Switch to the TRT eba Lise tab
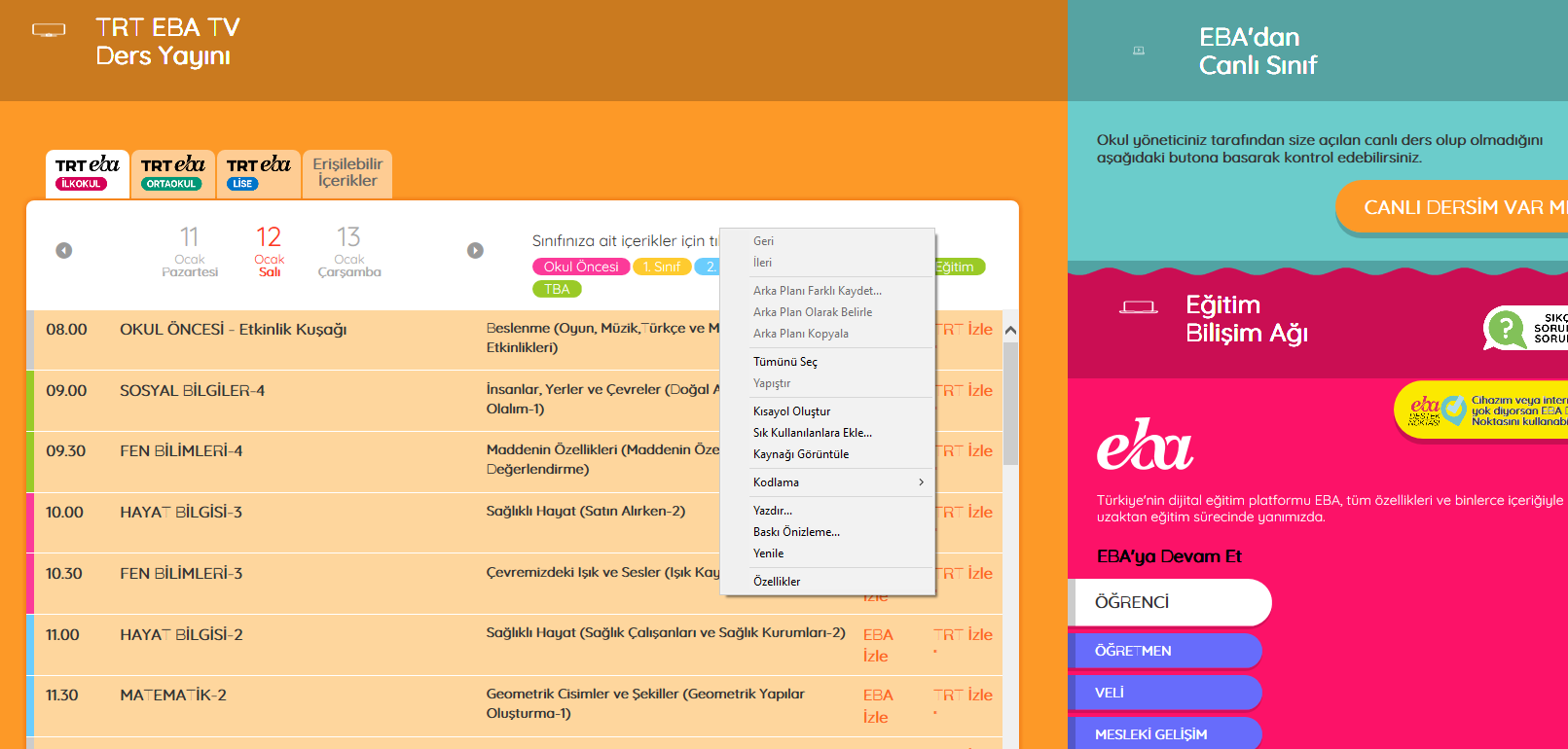 pos(259,173)
